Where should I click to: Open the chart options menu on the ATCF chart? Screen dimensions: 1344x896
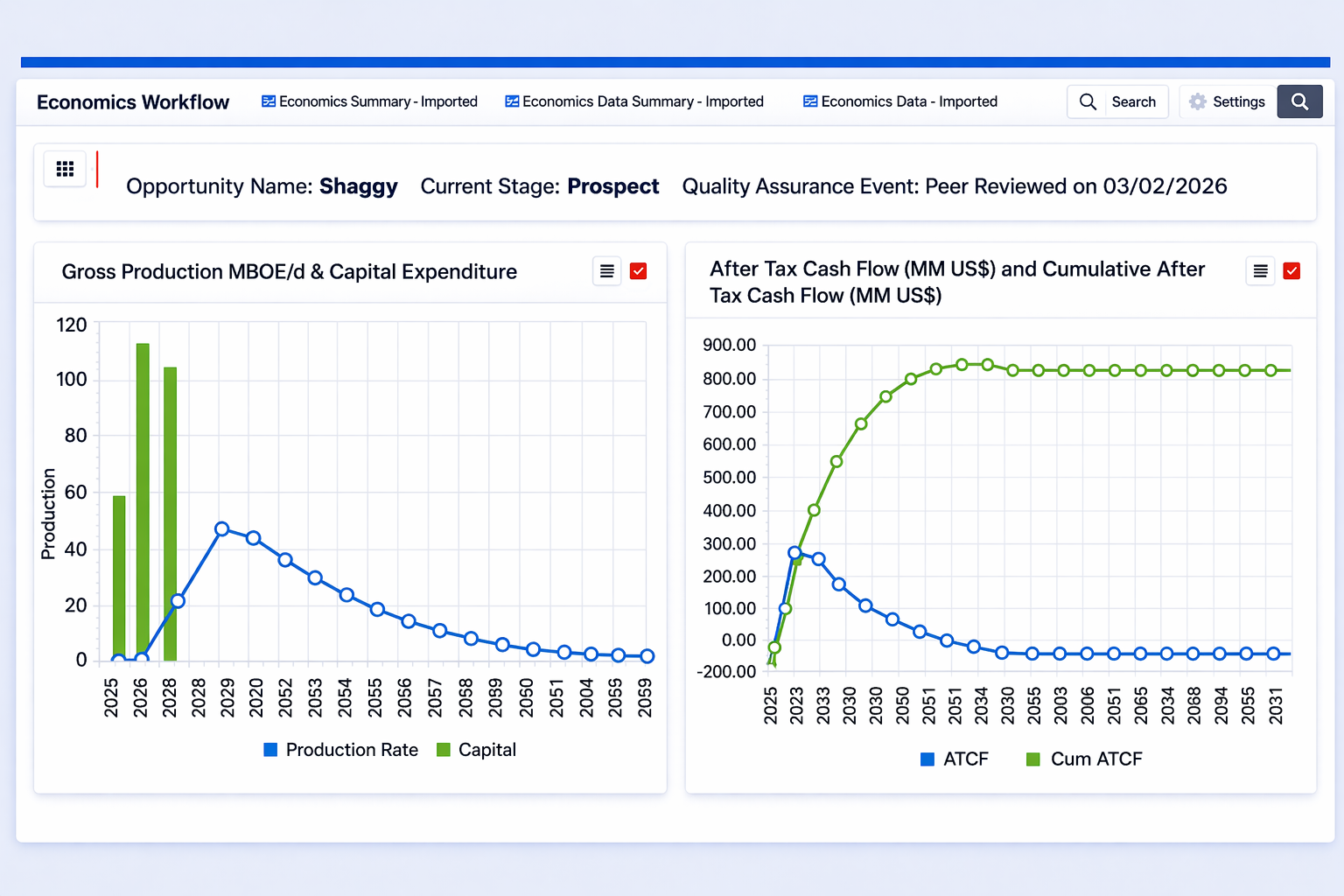[1260, 271]
